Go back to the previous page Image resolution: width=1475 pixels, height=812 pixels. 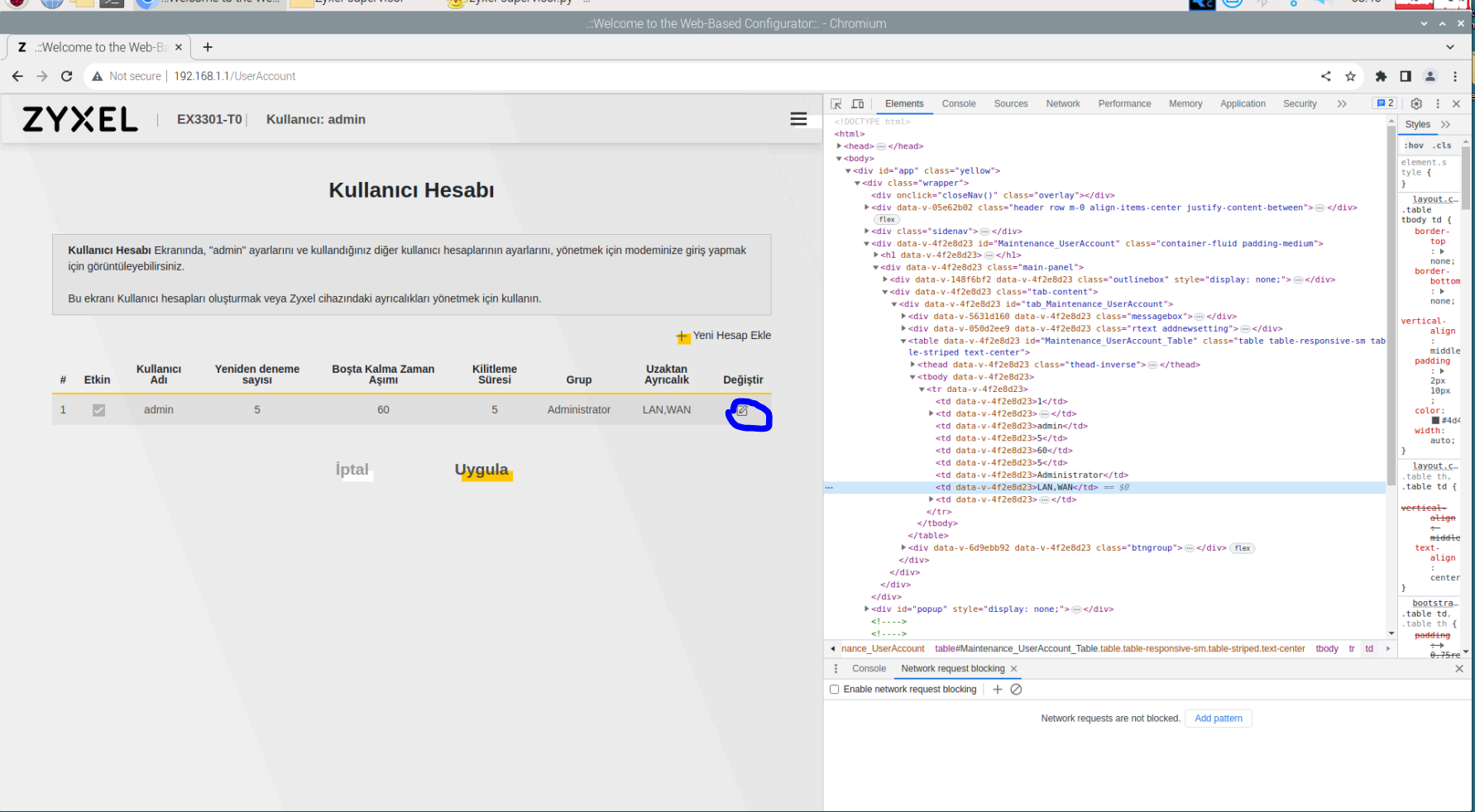click(17, 76)
